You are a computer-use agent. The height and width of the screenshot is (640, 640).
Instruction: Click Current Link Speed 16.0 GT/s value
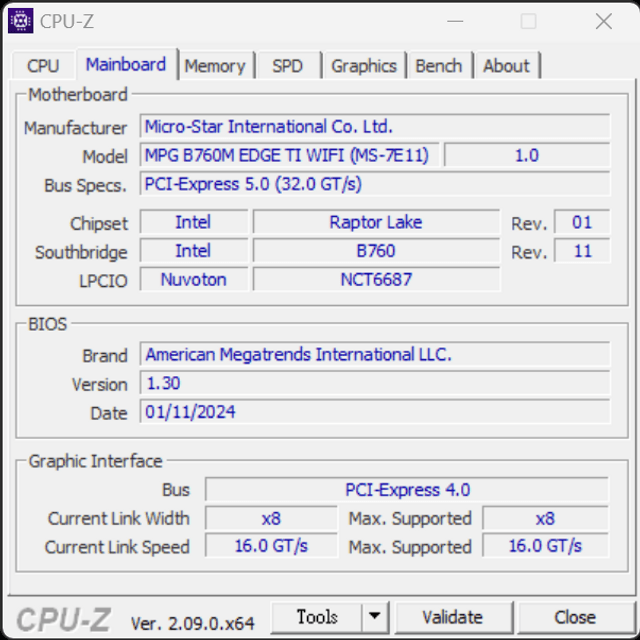point(271,545)
